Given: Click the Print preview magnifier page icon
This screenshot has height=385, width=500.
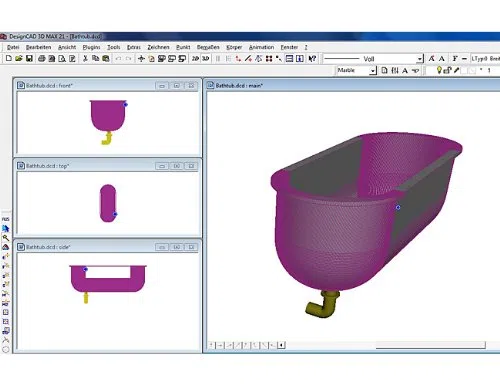Looking at the screenshot, I should click(62, 59).
